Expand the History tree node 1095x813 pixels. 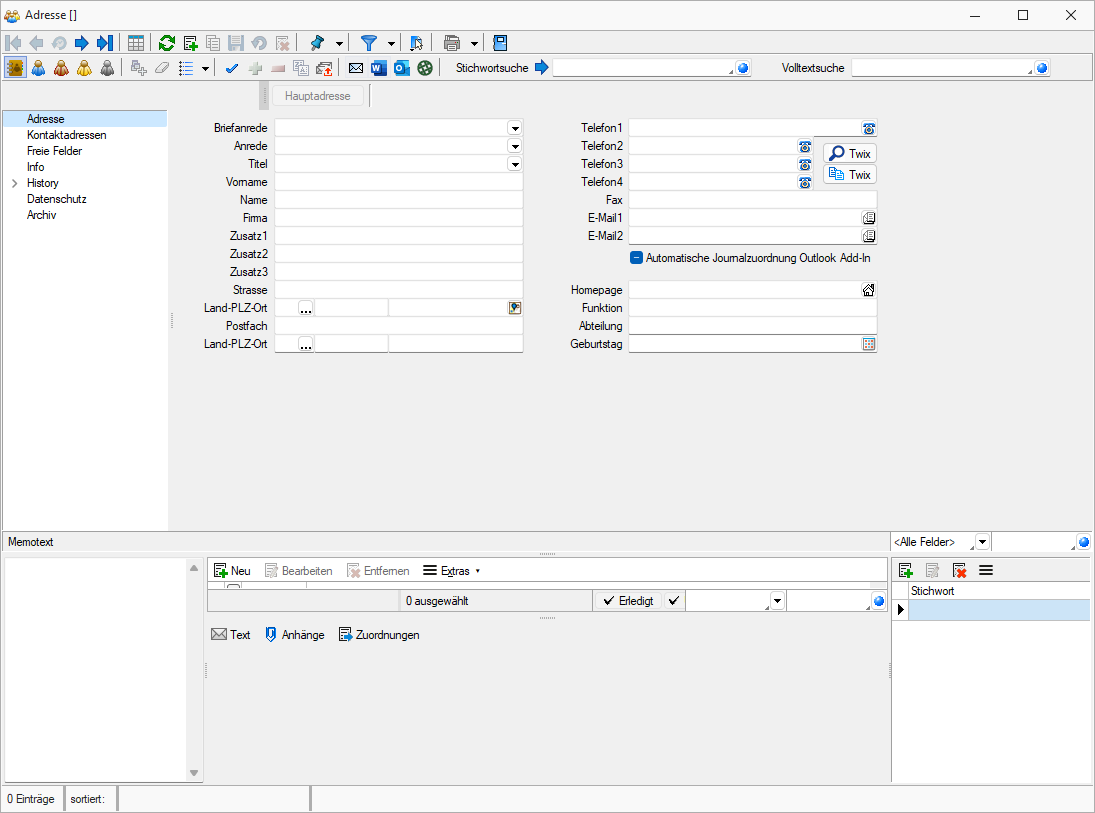pos(14,184)
